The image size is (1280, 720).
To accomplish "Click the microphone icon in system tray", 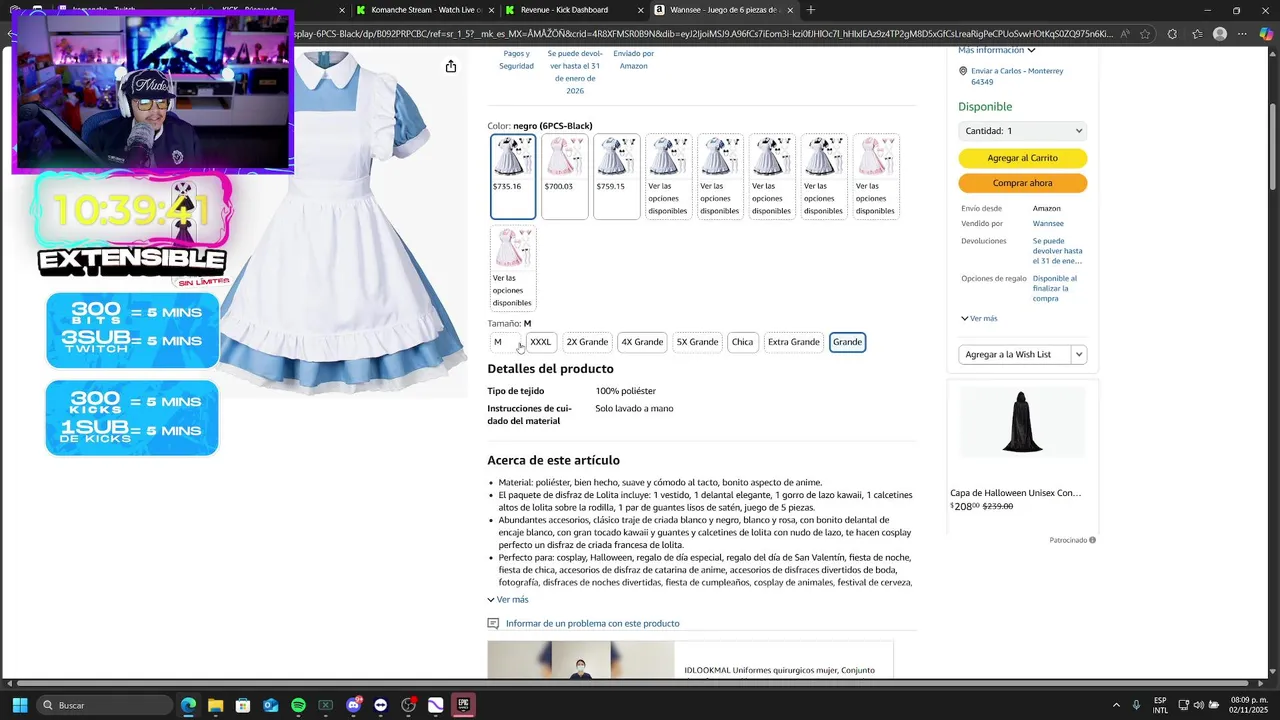I will (x=1136, y=705).
